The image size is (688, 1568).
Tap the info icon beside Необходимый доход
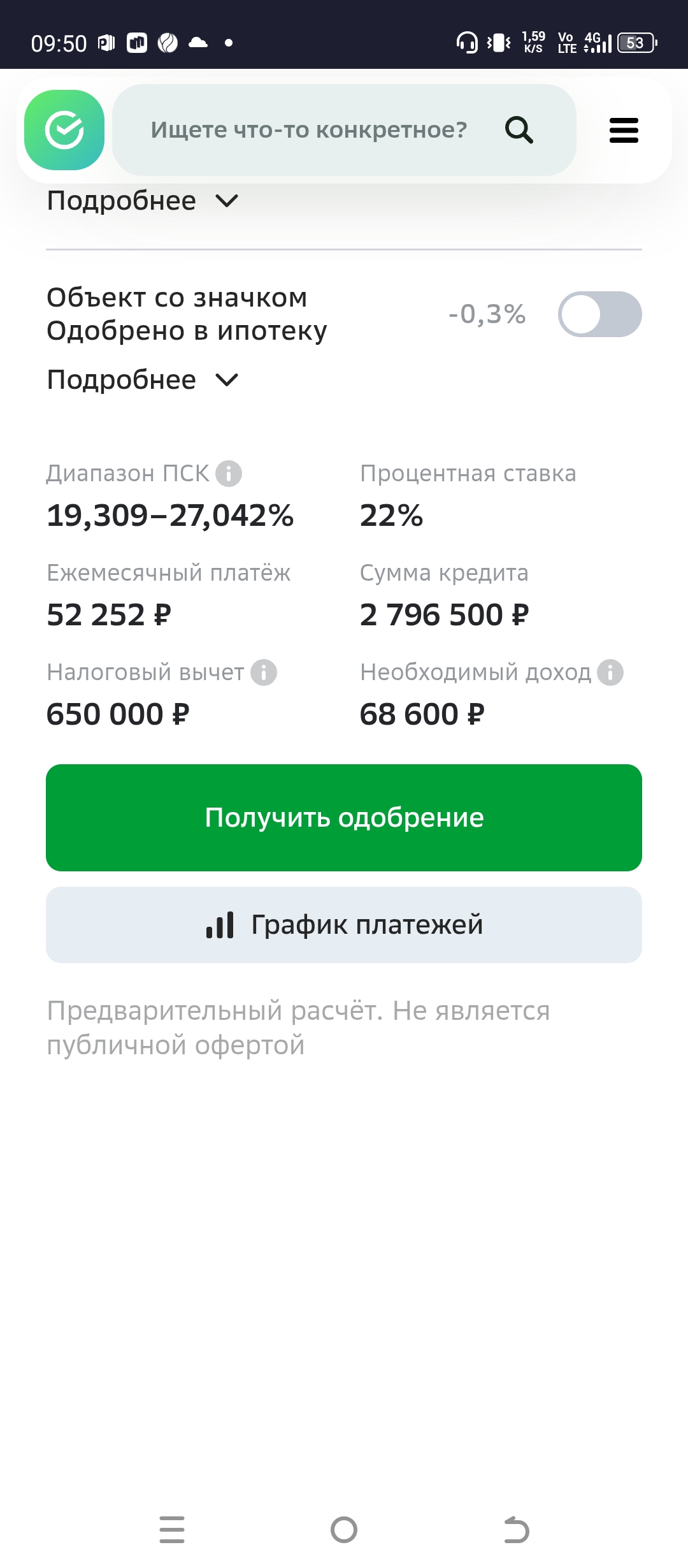610,672
